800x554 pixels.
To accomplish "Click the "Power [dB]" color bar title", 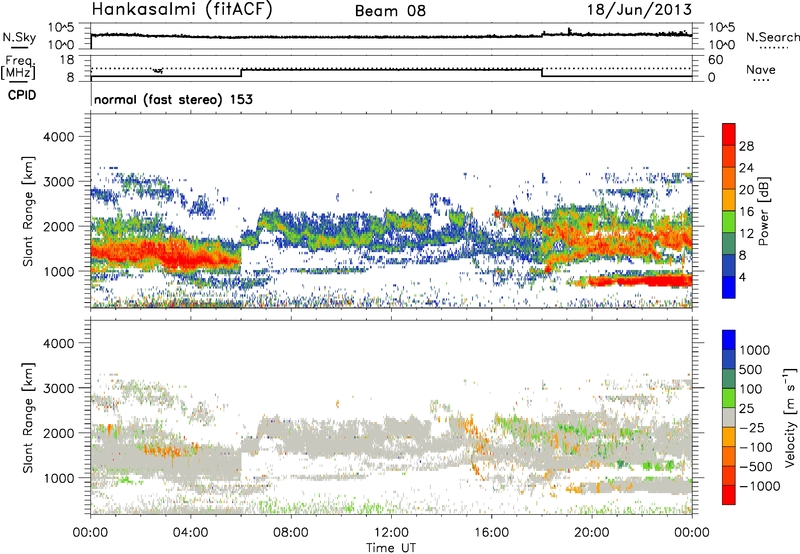I will (x=763, y=211).
